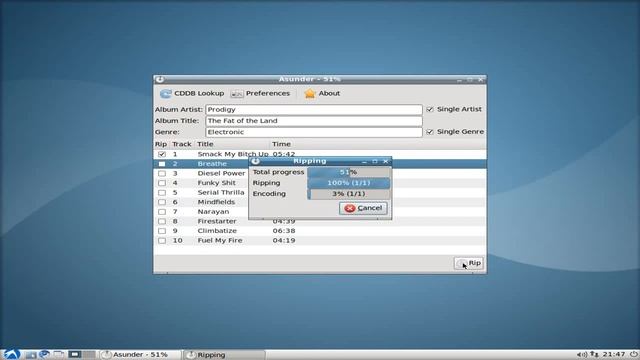Screen dimensions: 640x360
Task: Check the rip box for track 2 Breathe
Action: coord(162,164)
